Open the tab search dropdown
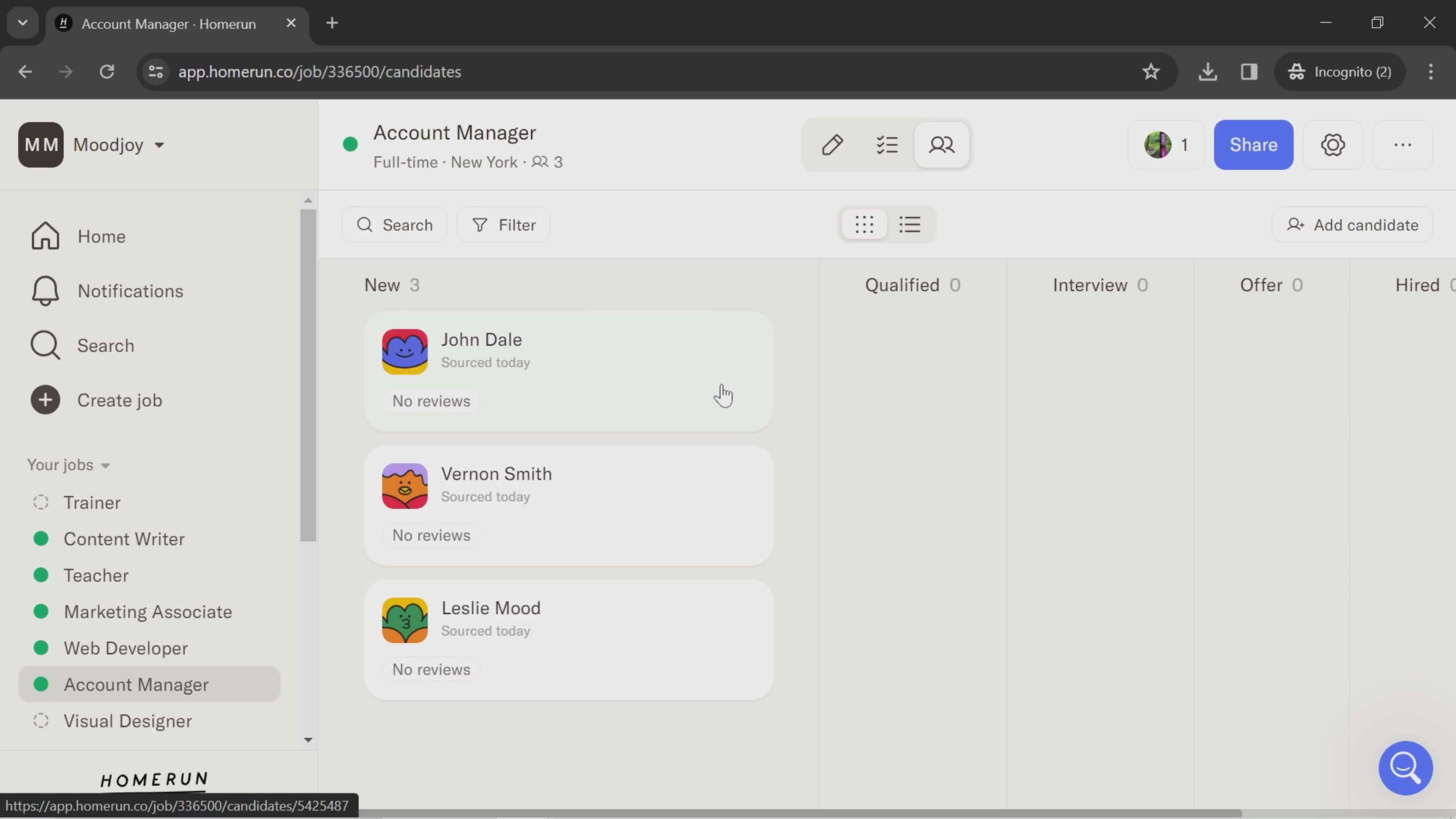This screenshot has height=819, width=1456. pyautogui.click(x=23, y=23)
